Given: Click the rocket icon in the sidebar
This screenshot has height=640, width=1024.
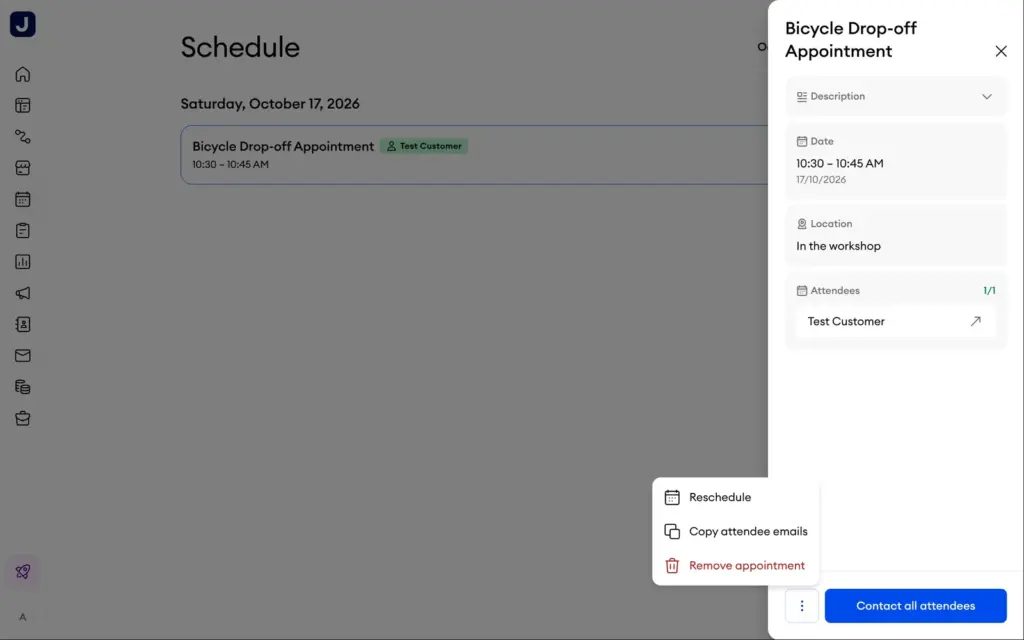Looking at the screenshot, I should 23,571.
